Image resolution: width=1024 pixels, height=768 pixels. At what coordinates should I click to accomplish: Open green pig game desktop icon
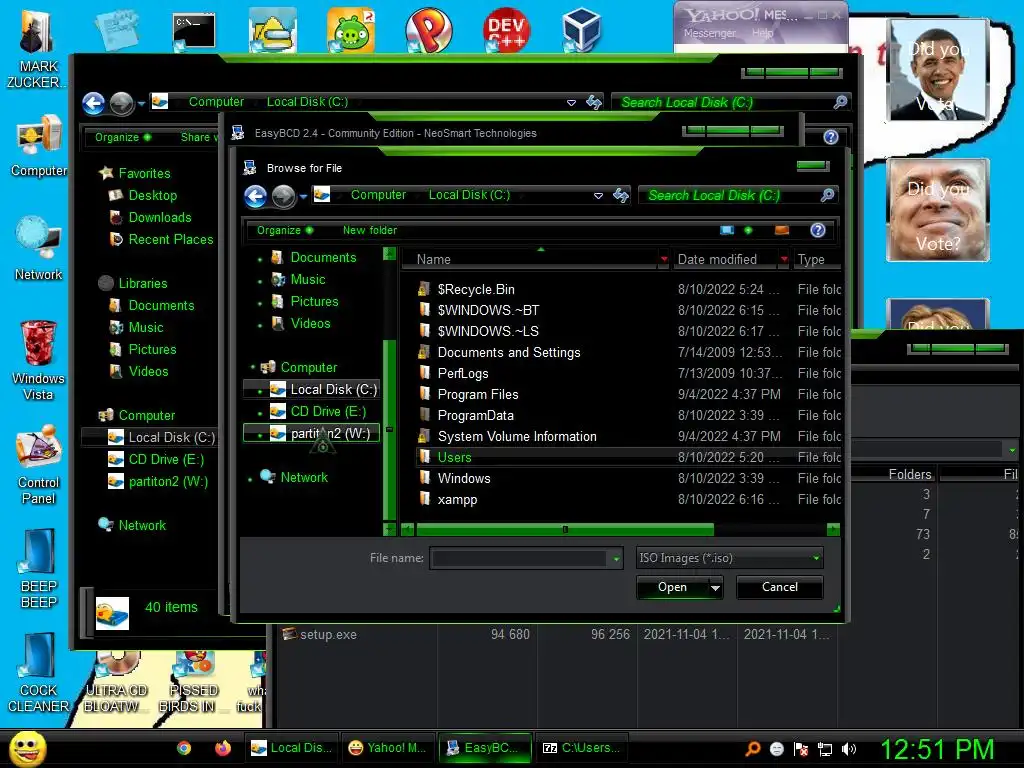[x=351, y=29]
